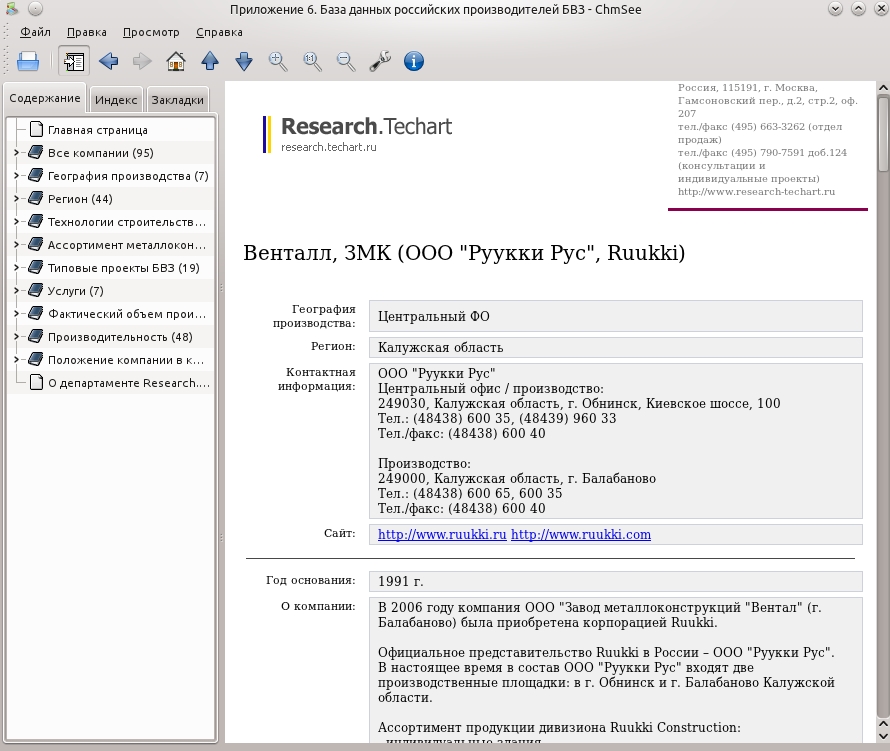Switch to the Содержание tab

(45, 98)
